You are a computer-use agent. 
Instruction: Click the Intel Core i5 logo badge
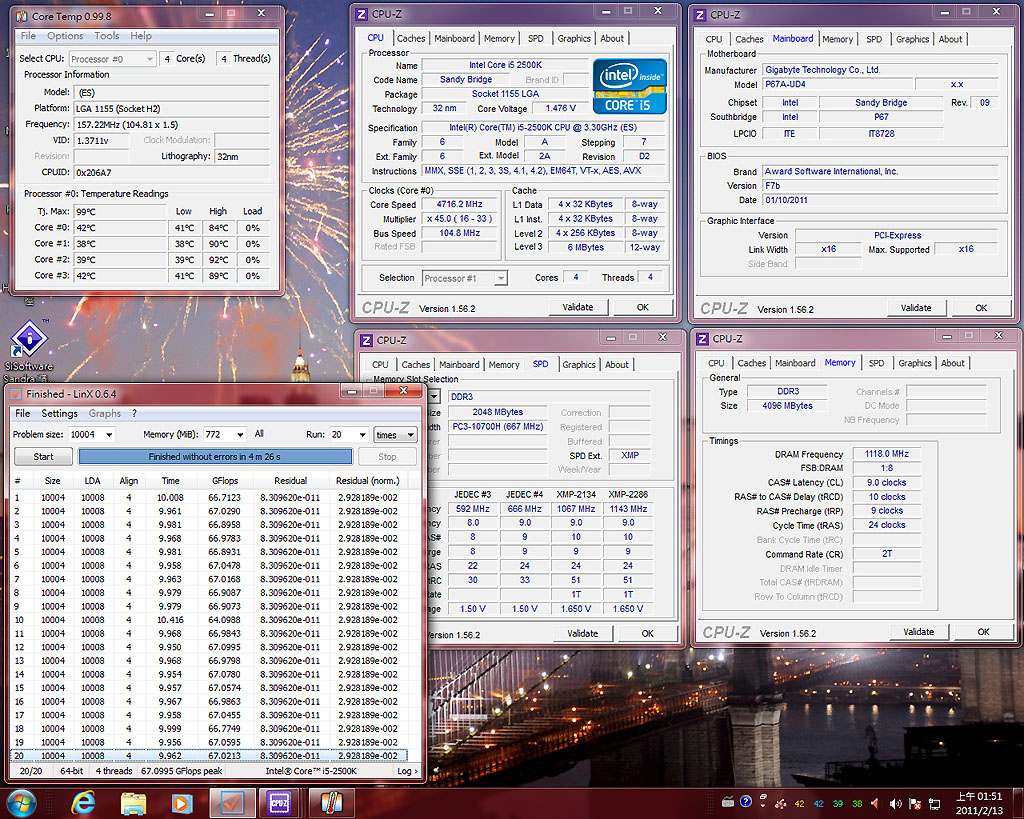pos(630,87)
